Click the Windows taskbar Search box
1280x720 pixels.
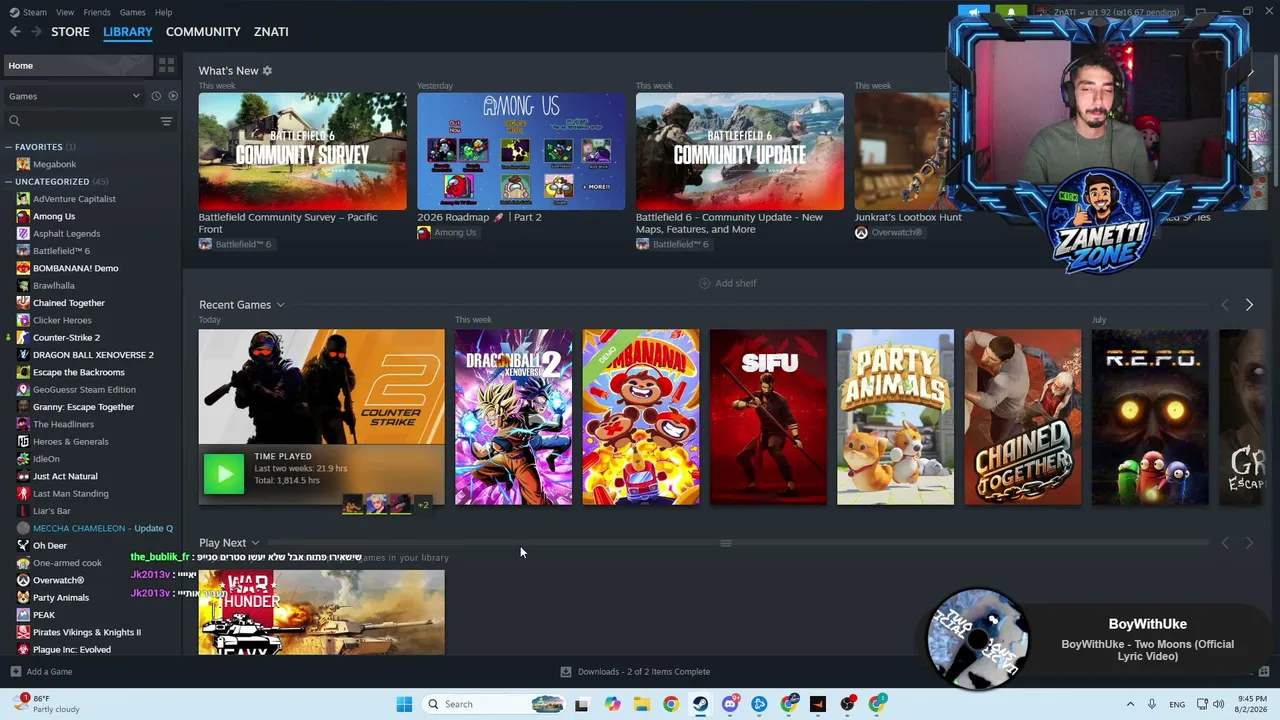click(x=494, y=704)
